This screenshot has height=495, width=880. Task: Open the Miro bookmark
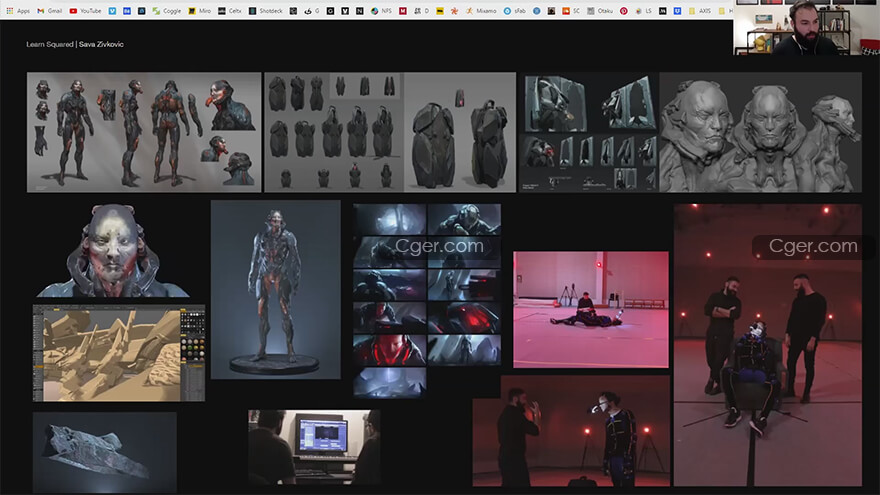pos(200,11)
